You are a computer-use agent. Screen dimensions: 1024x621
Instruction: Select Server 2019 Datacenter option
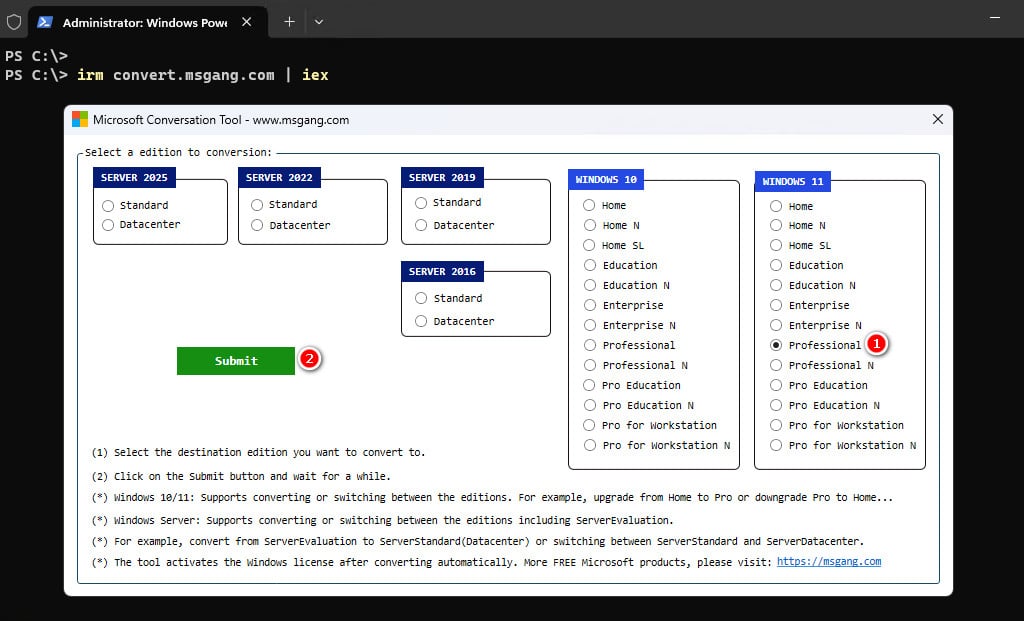[455, 225]
